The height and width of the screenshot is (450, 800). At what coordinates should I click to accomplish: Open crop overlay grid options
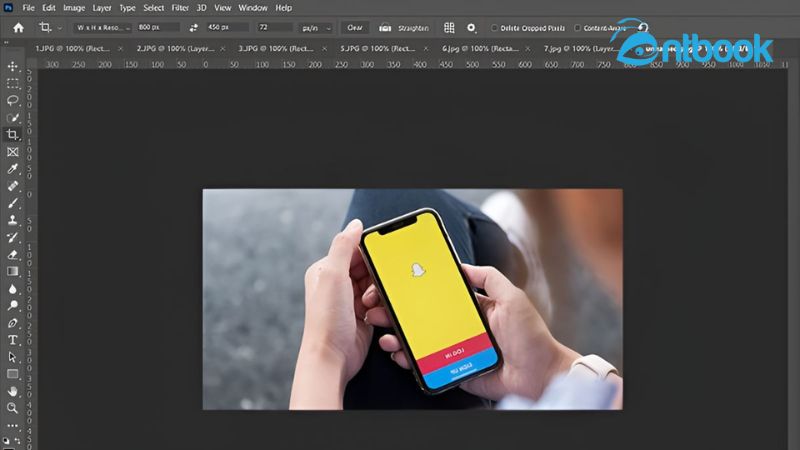click(449, 28)
